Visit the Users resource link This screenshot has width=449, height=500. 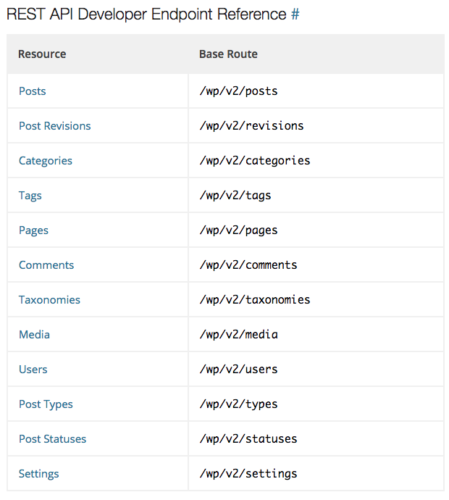[33, 369]
